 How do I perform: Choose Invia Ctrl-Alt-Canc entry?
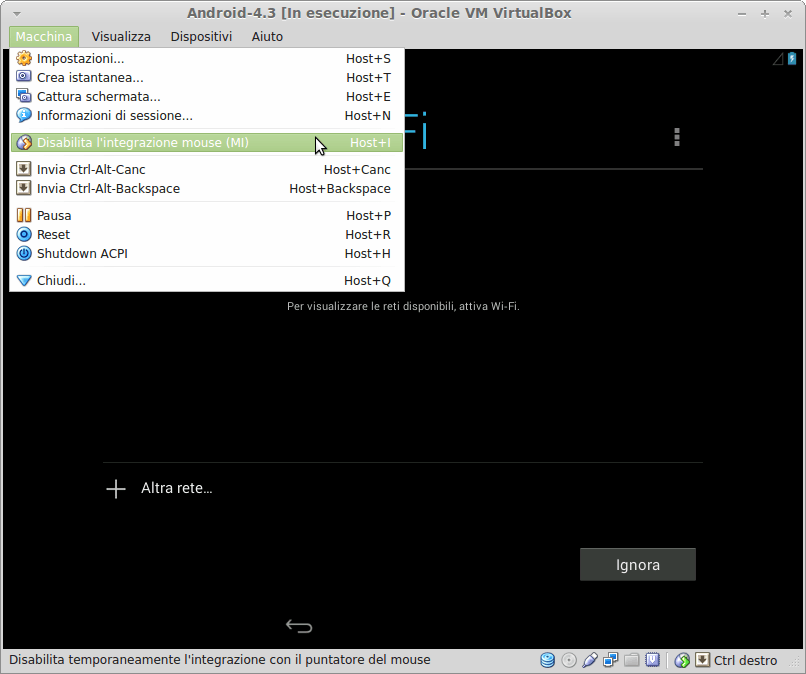(x=207, y=170)
